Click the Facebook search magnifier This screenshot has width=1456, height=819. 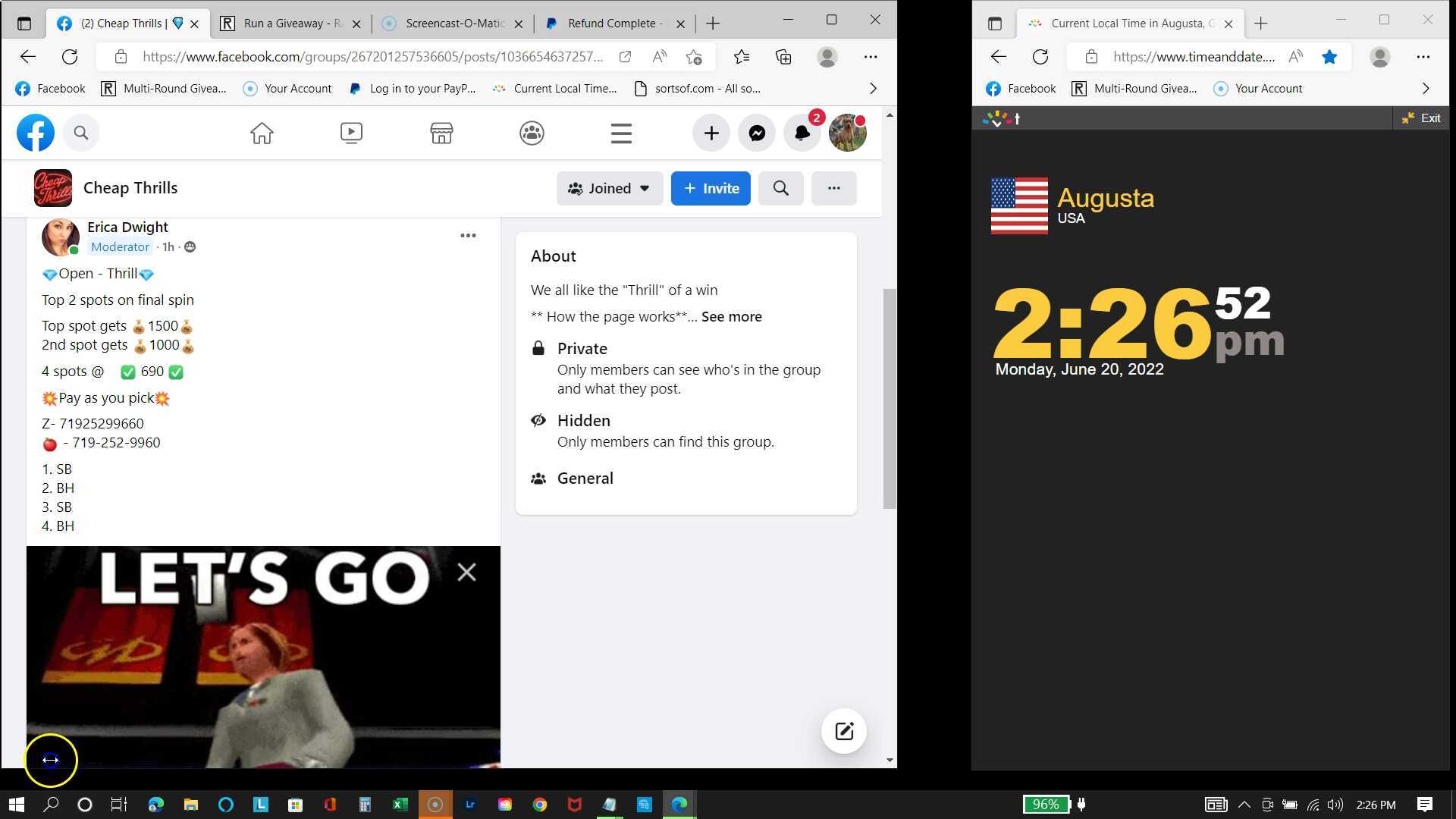pos(81,133)
